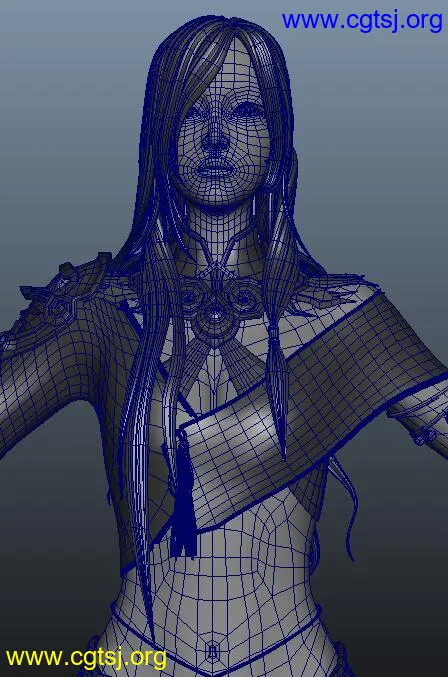Screen dimensions: 448x677
Task: Select the curled hair strand near the waist
Action: coord(345,509)
